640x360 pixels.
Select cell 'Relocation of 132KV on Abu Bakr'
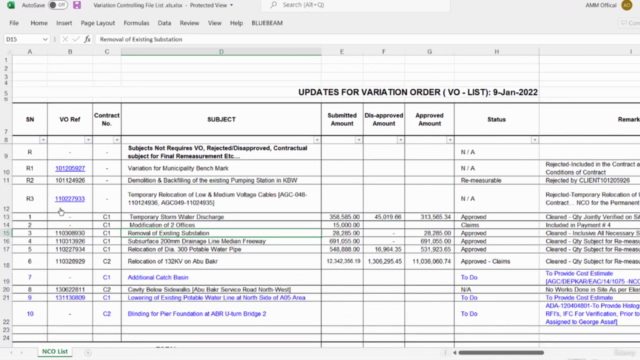[x=221, y=261]
